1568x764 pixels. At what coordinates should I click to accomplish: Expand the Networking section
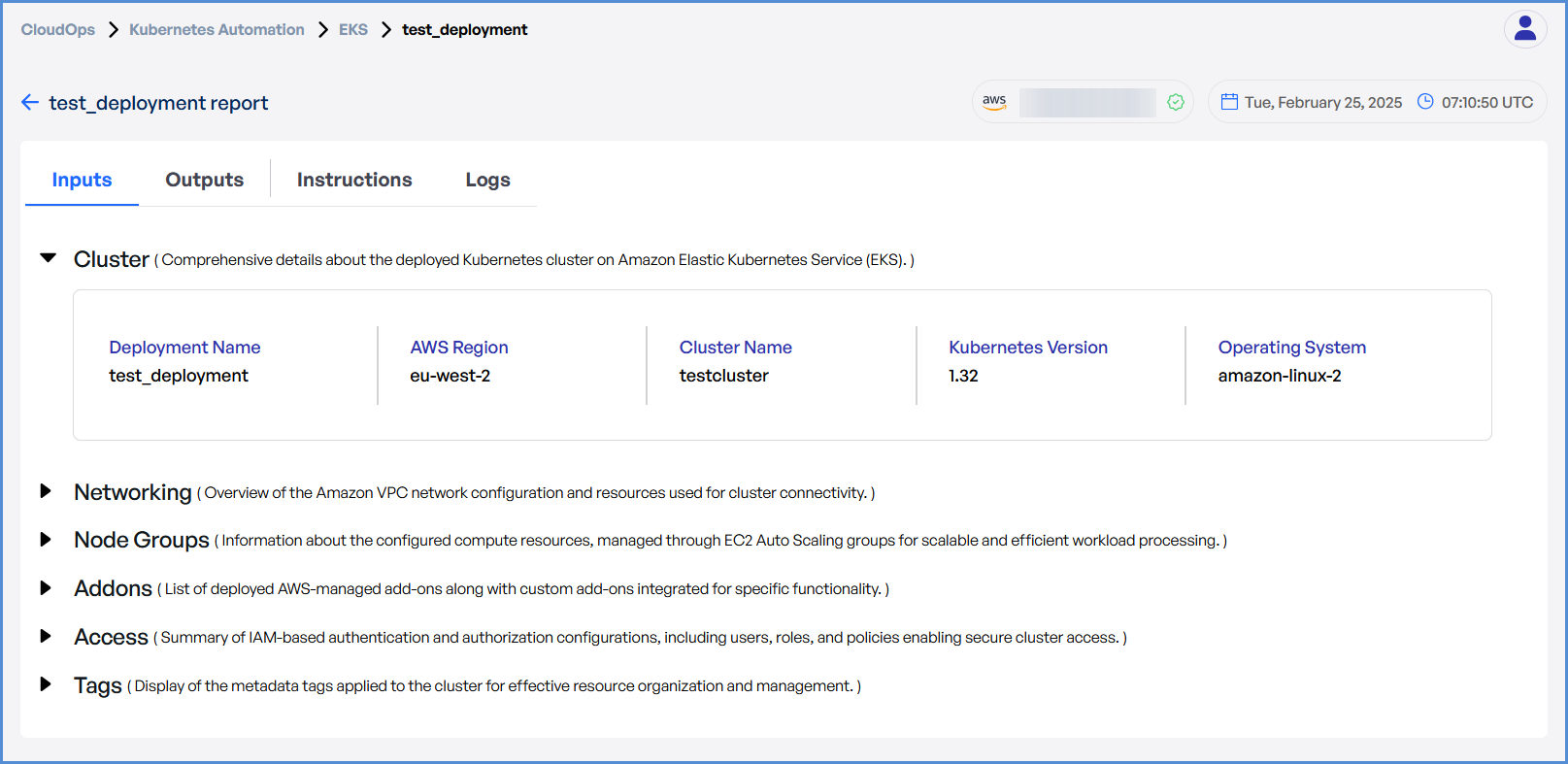pyautogui.click(x=46, y=491)
